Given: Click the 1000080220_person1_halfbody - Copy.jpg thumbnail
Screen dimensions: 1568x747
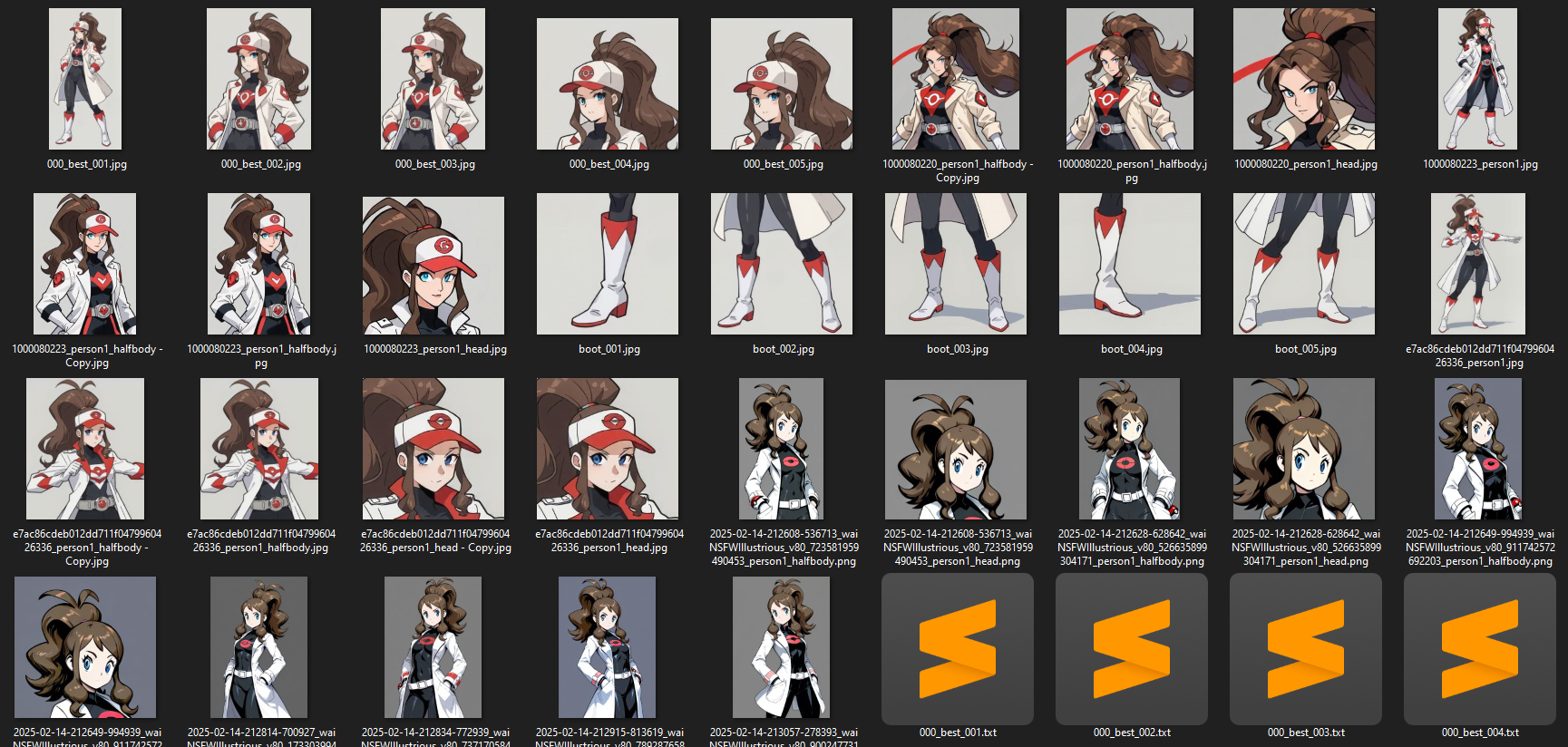Looking at the screenshot, I should (x=956, y=79).
